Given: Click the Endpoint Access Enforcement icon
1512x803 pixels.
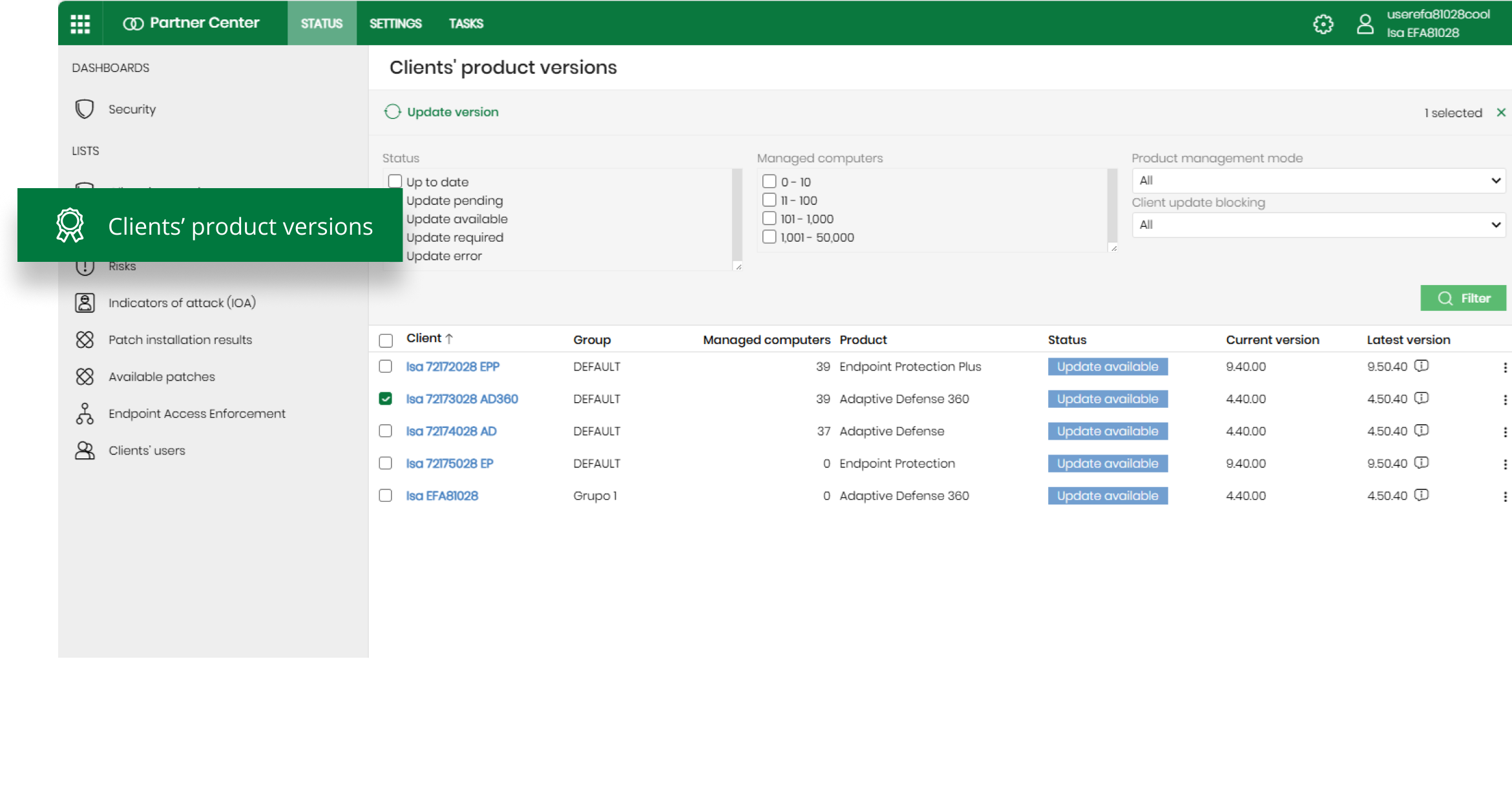Looking at the screenshot, I should [x=85, y=414].
